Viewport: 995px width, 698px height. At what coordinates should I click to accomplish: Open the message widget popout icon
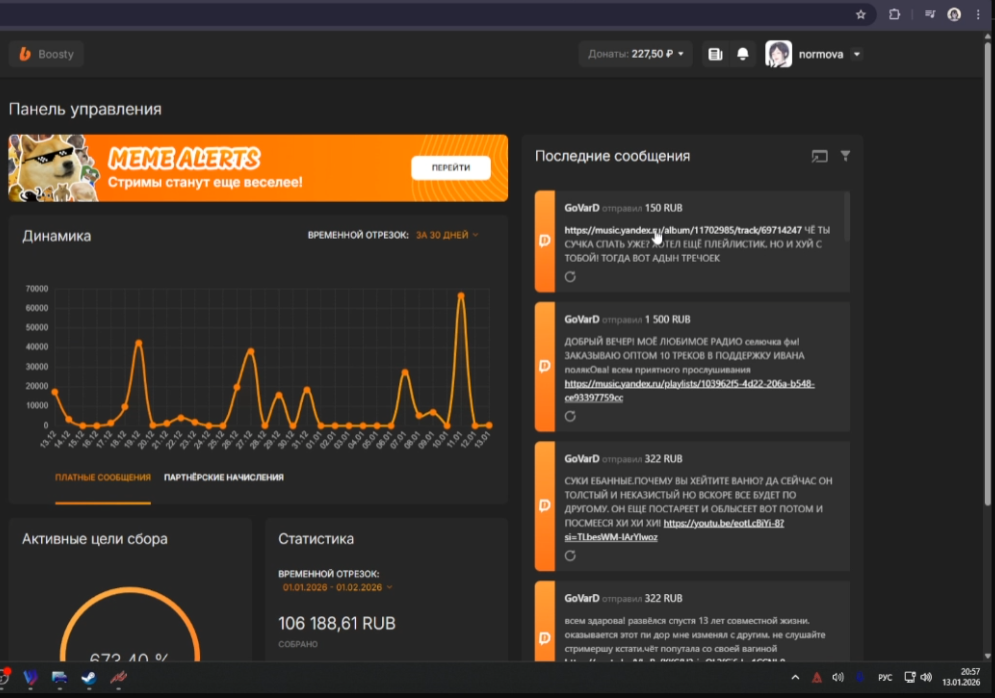point(819,156)
